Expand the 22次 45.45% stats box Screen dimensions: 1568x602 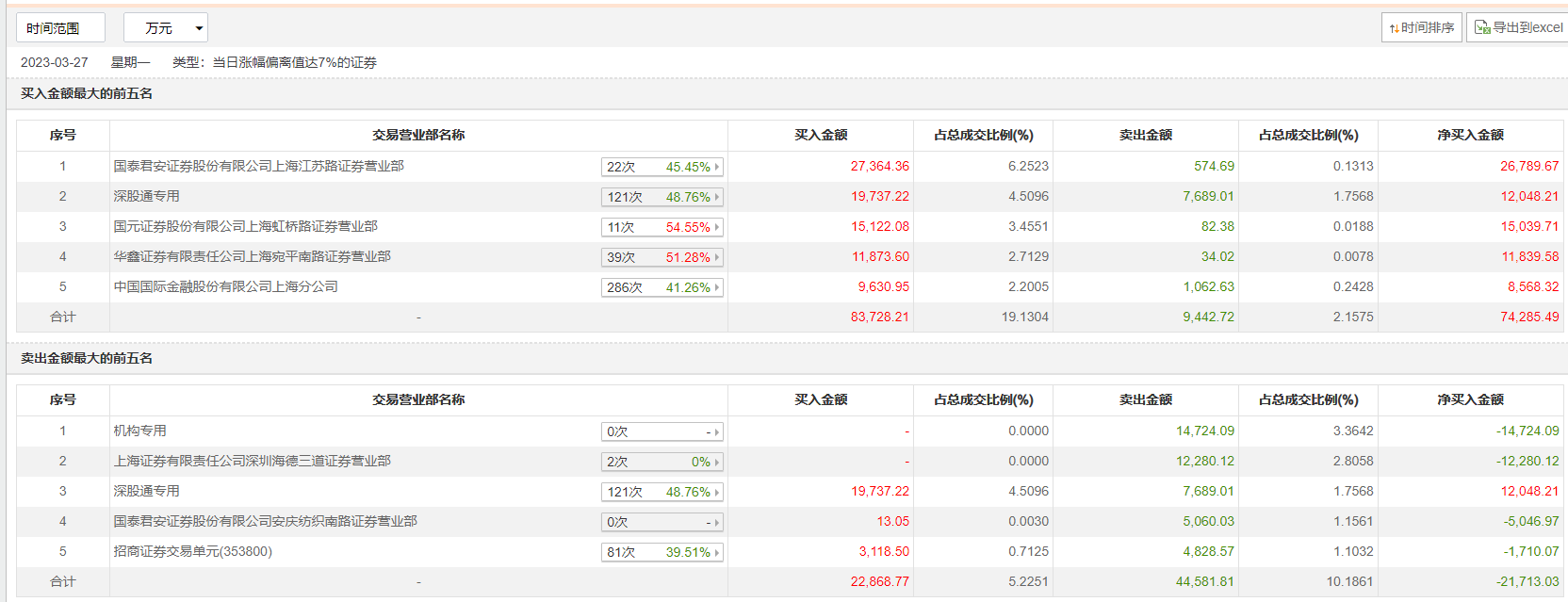tap(661, 167)
